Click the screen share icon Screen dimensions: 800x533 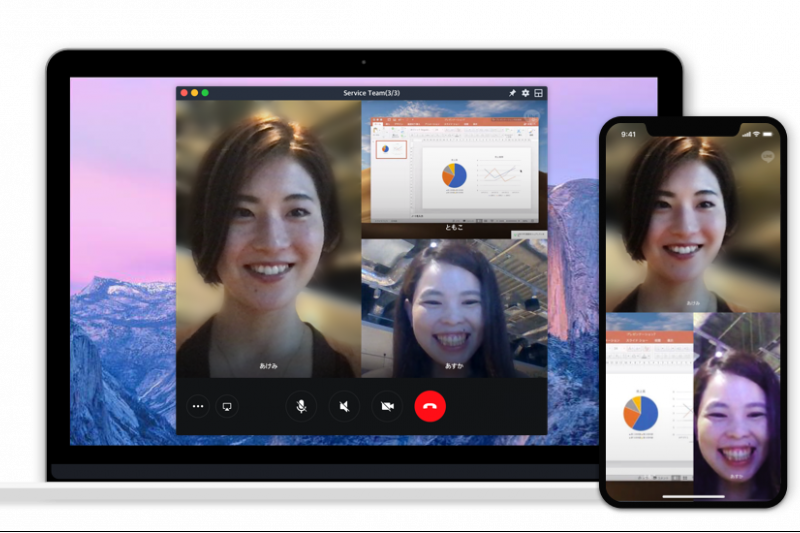(227, 407)
